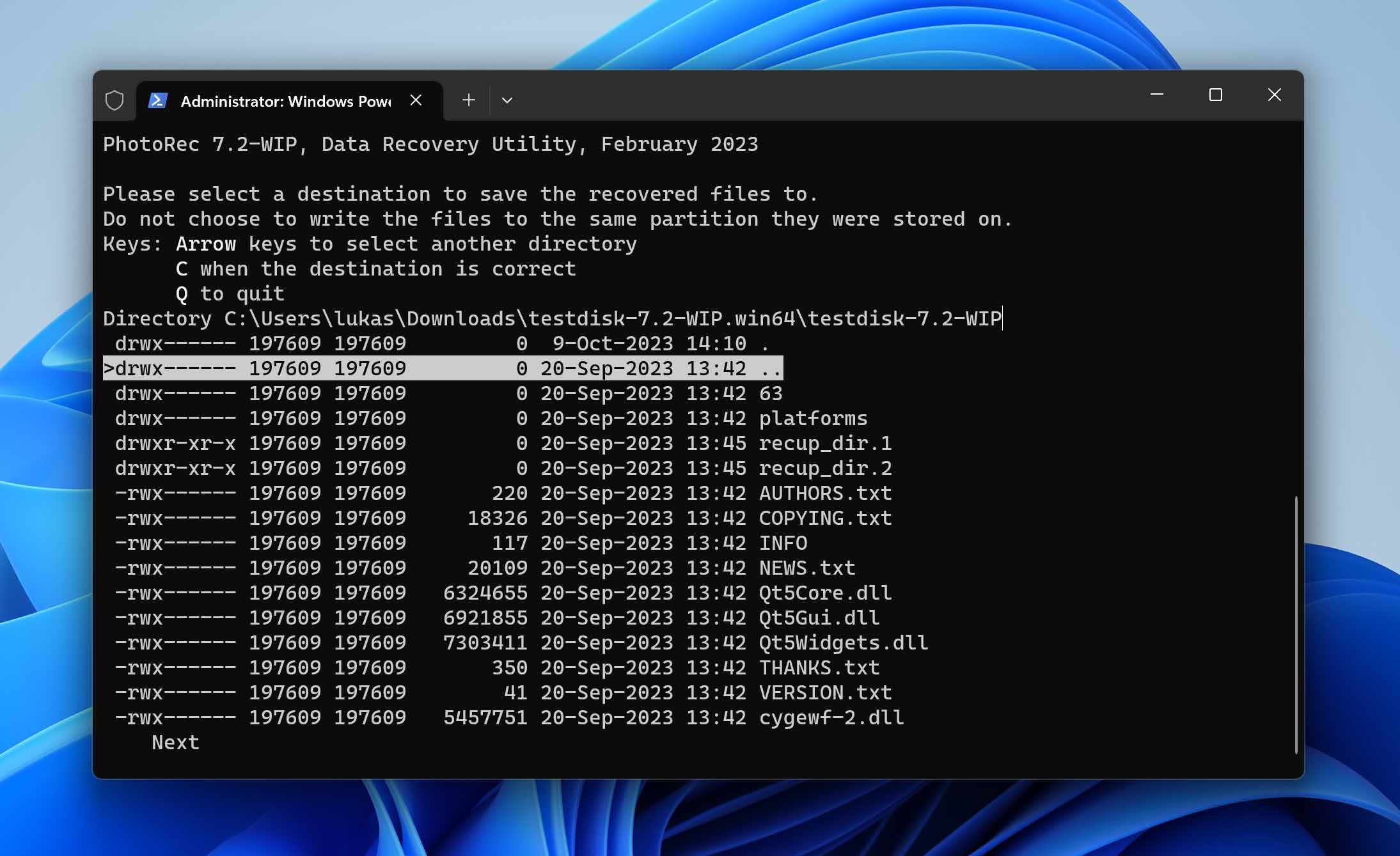Image resolution: width=1400 pixels, height=856 pixels.
Task: Click the PhotoRec 7.2-WIP header line
Action: pyautogui.click(x=430, y=144)
